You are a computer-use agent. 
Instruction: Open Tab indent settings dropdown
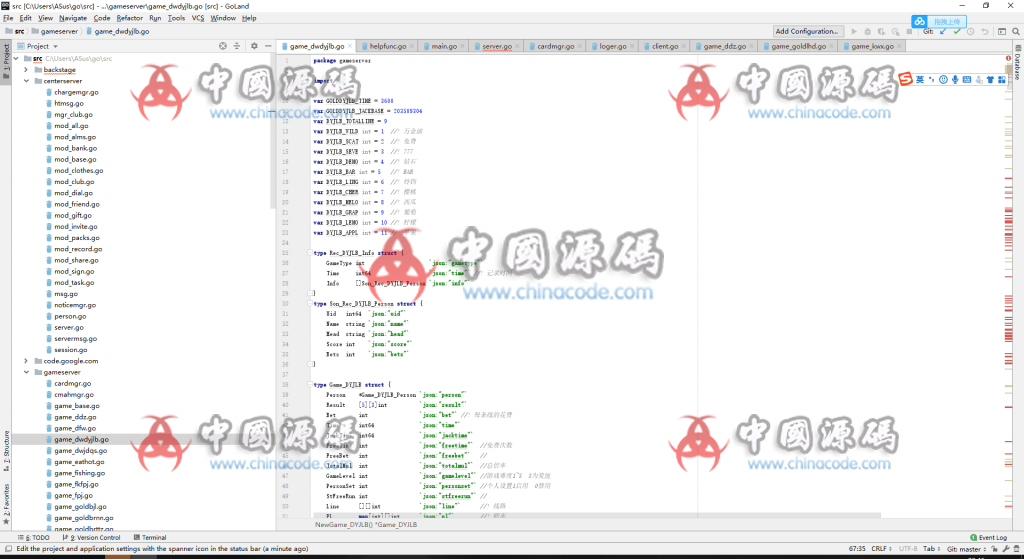coord(932,549)
